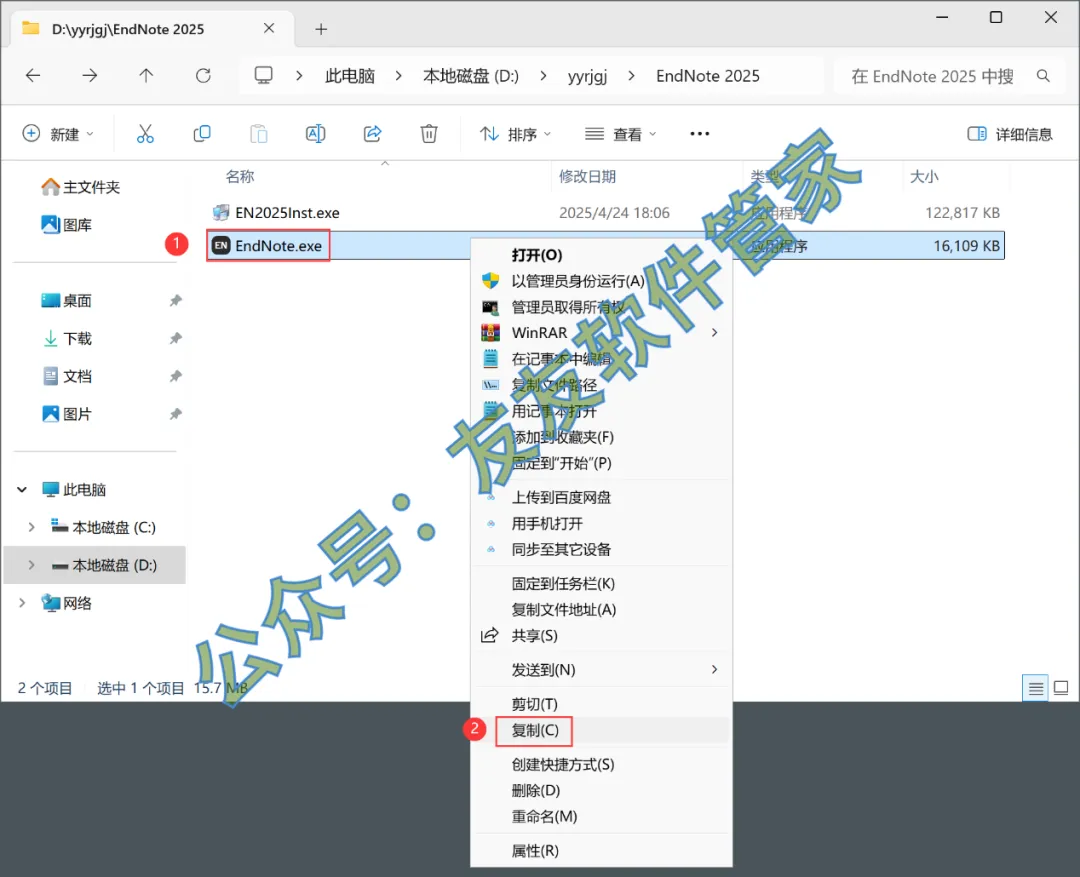
Task: Go up one folder level arrow
Action: pos(146,76)
